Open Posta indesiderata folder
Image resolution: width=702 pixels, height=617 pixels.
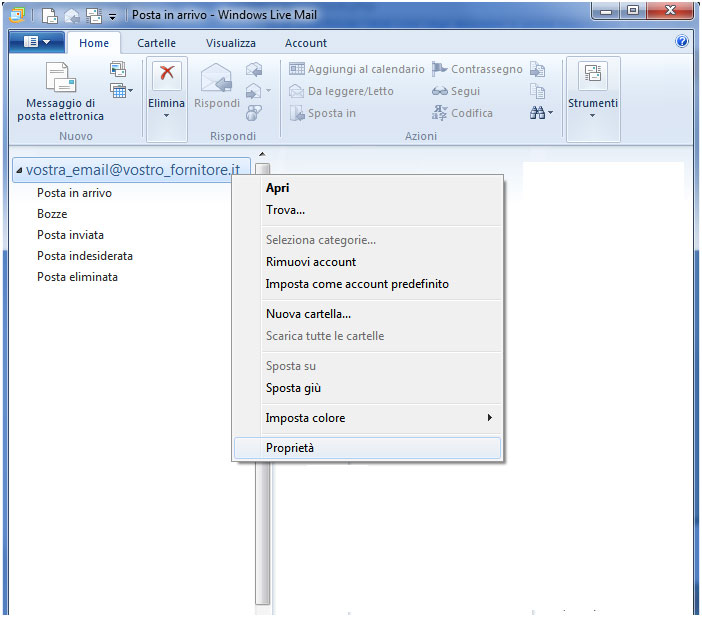click(x=85, y=256)
